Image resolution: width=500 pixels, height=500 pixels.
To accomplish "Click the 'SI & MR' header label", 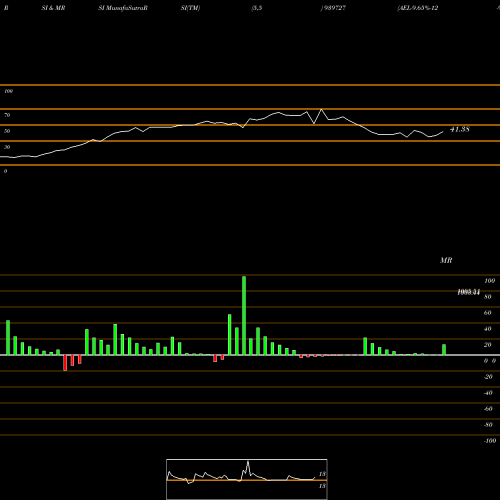I will [x=53, y=8].
